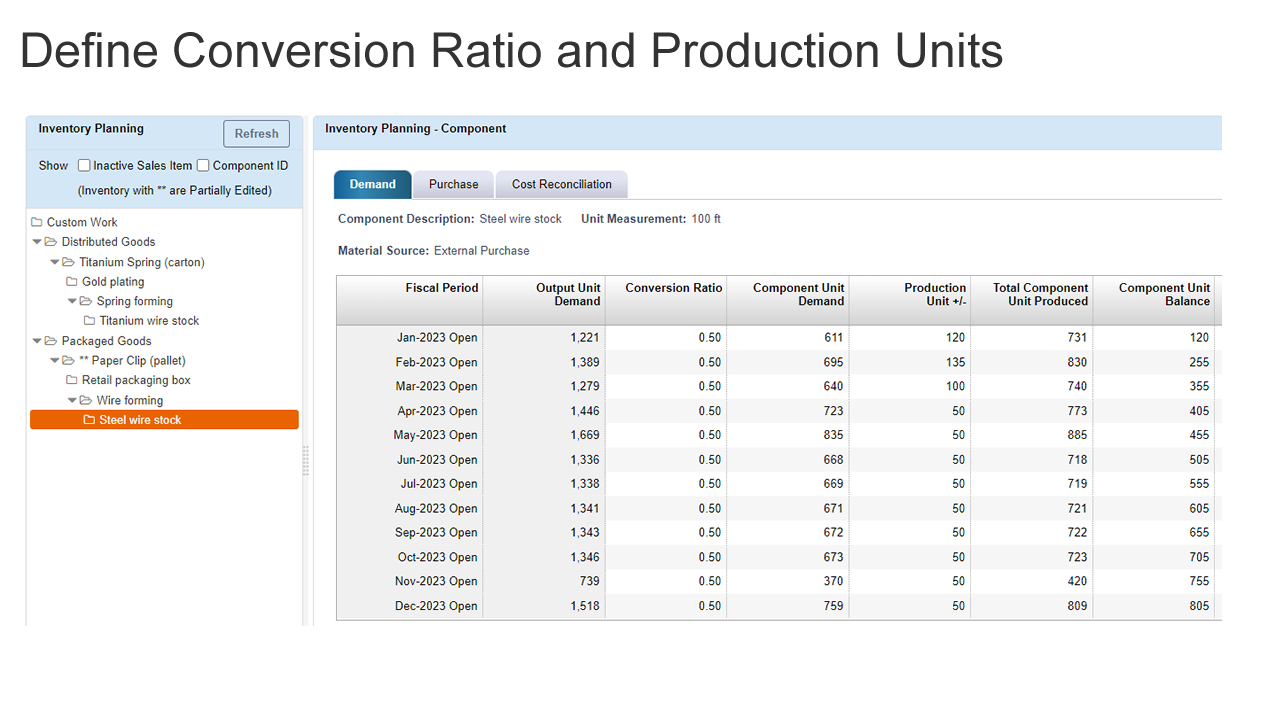Screen dimensions: 1280x720
Task: Click the Output Unit Demand column header
Action: click(544, 300)
